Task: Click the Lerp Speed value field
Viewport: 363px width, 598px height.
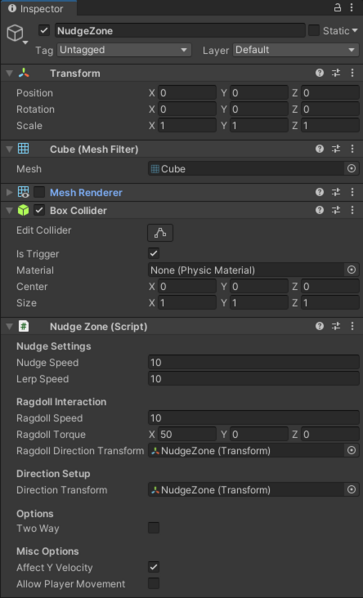Action: [x=254, y=379]
